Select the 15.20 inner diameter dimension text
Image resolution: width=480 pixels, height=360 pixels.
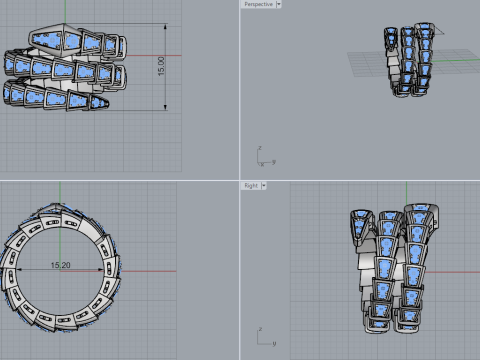click(61, 265)
